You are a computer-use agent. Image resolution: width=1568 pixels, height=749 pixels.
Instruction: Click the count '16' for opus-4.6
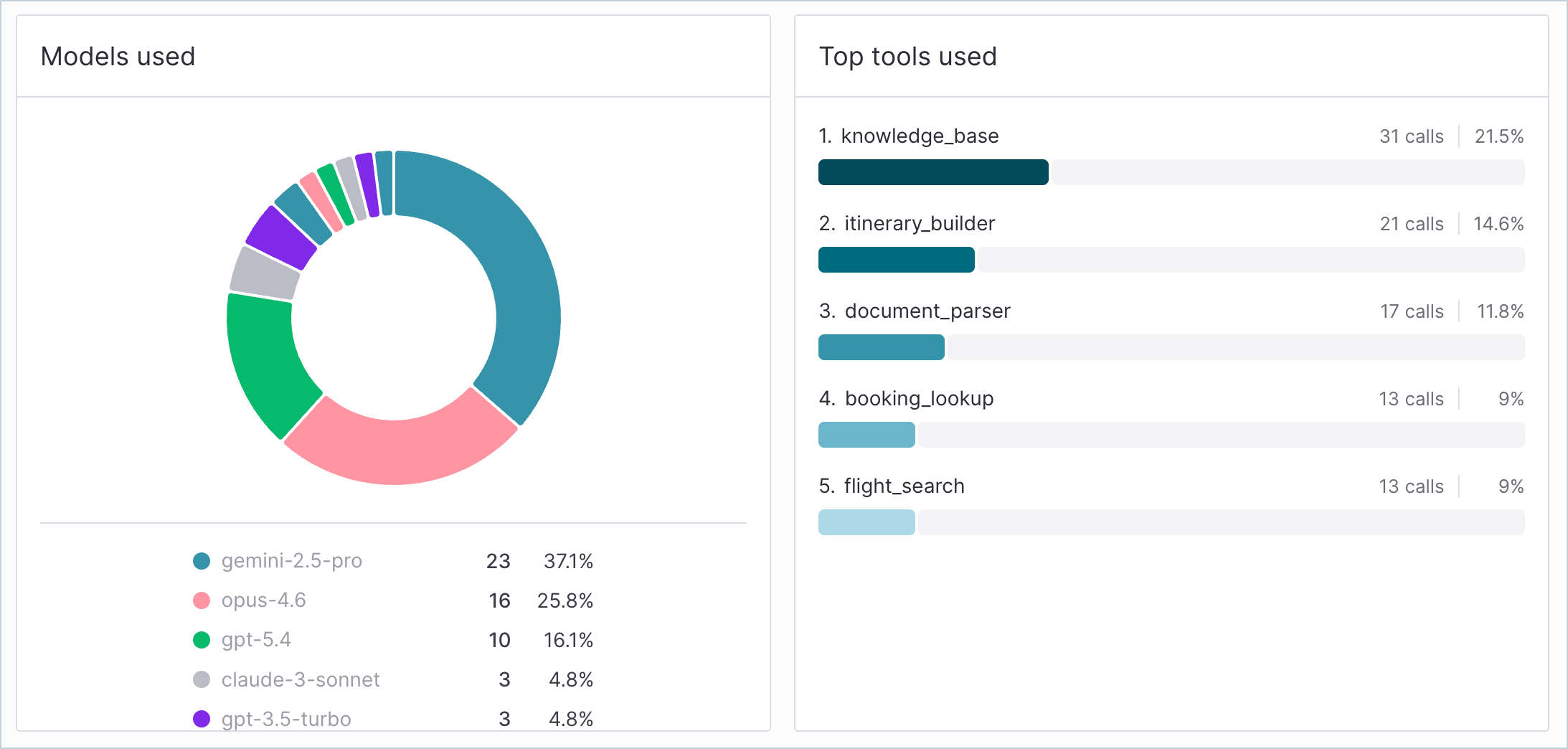tap(499, 600)
